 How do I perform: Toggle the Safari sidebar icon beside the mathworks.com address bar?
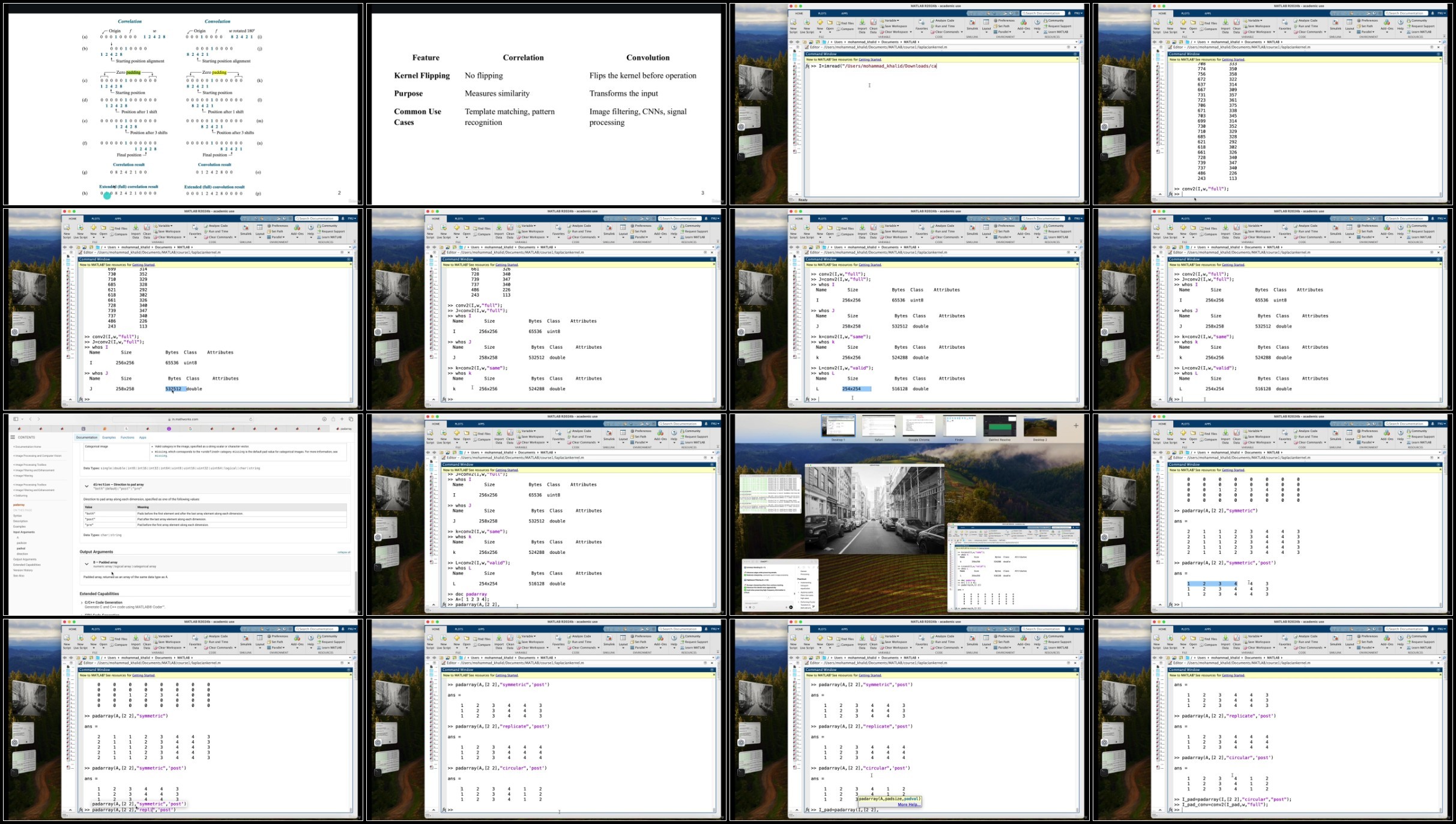16,419
